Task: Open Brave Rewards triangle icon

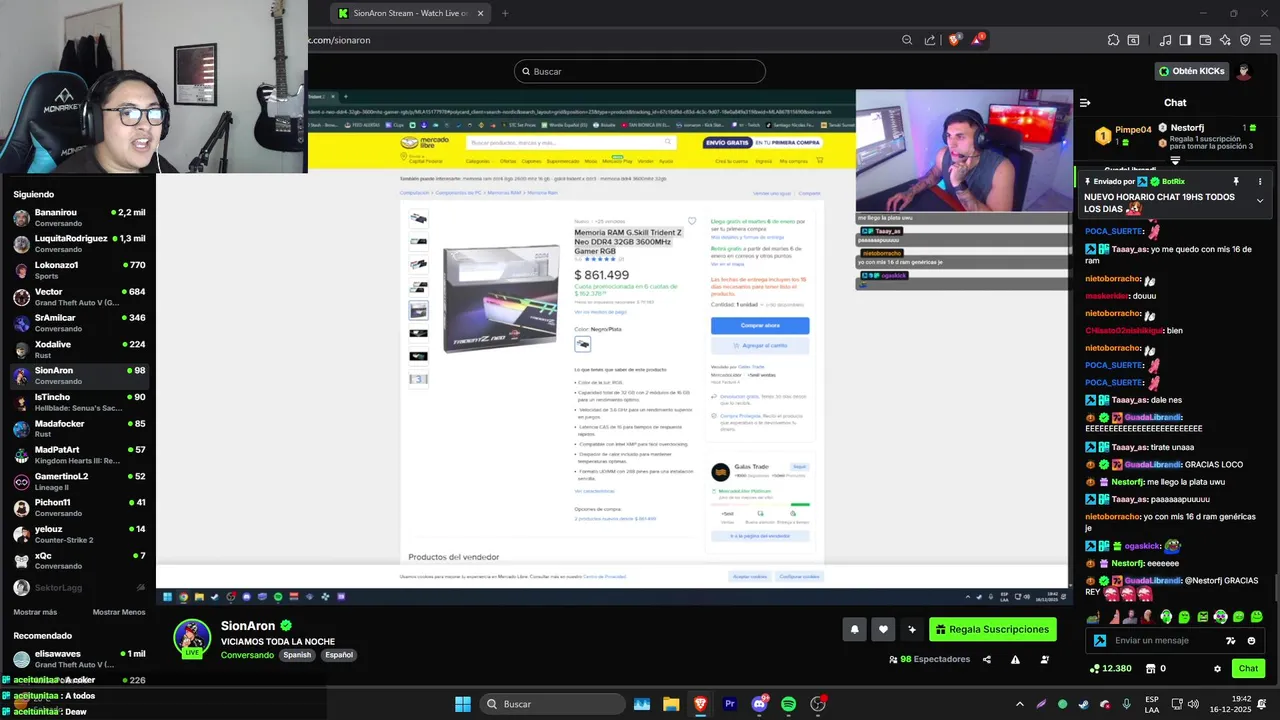Action: pyautogui.click(x=977, y=40)
